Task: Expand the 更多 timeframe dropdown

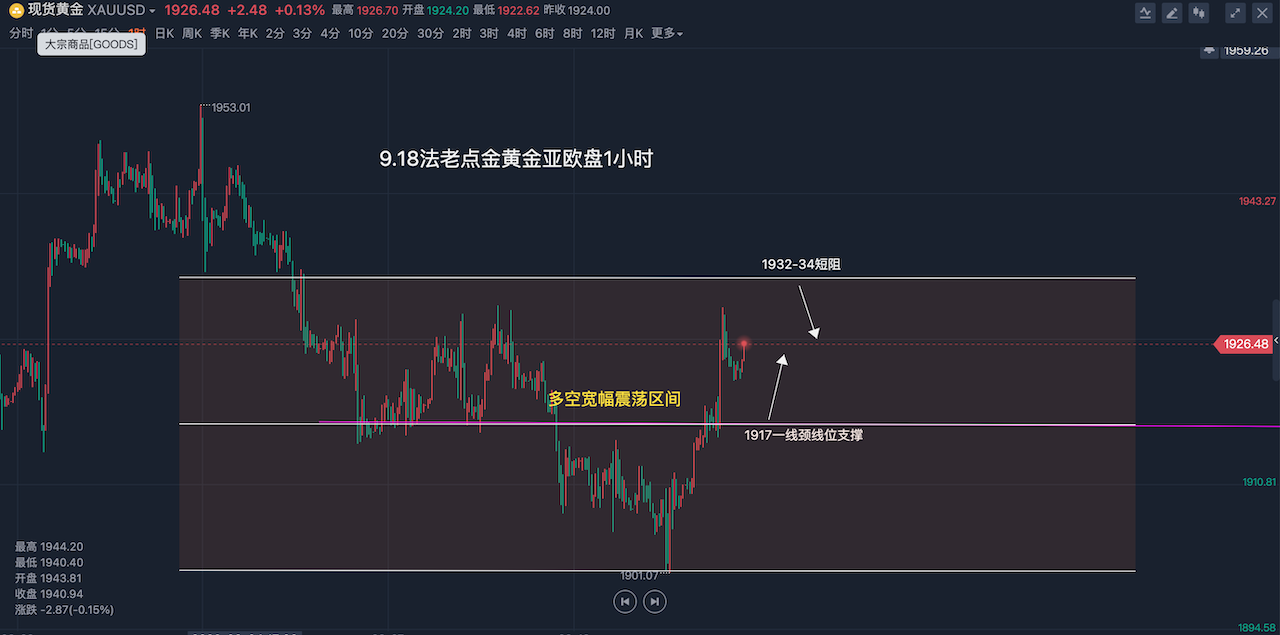Action: pos(667,33)
